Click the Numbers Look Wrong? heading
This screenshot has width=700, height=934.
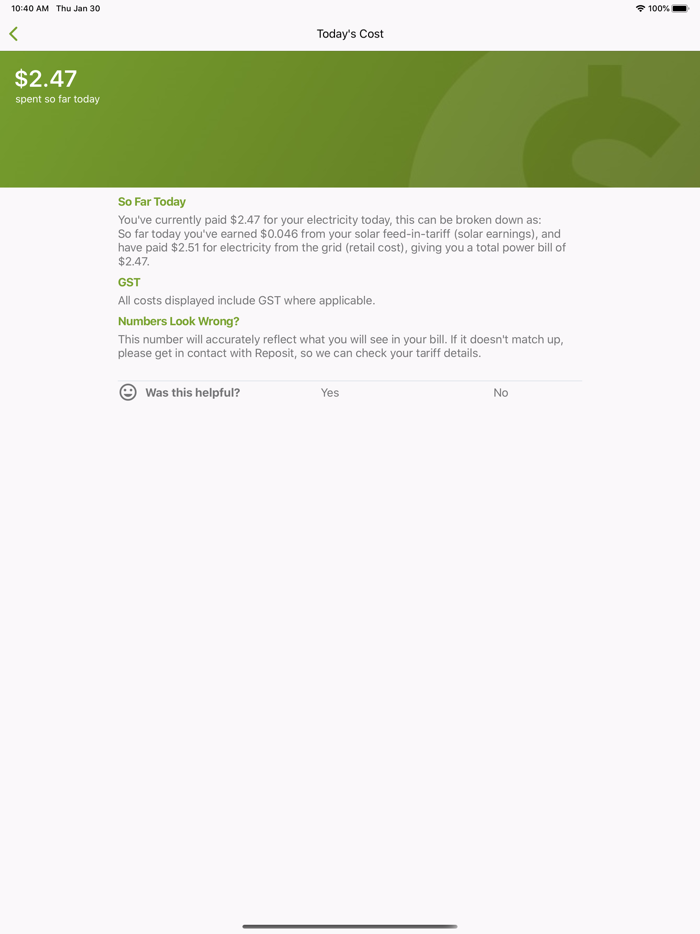179,321
